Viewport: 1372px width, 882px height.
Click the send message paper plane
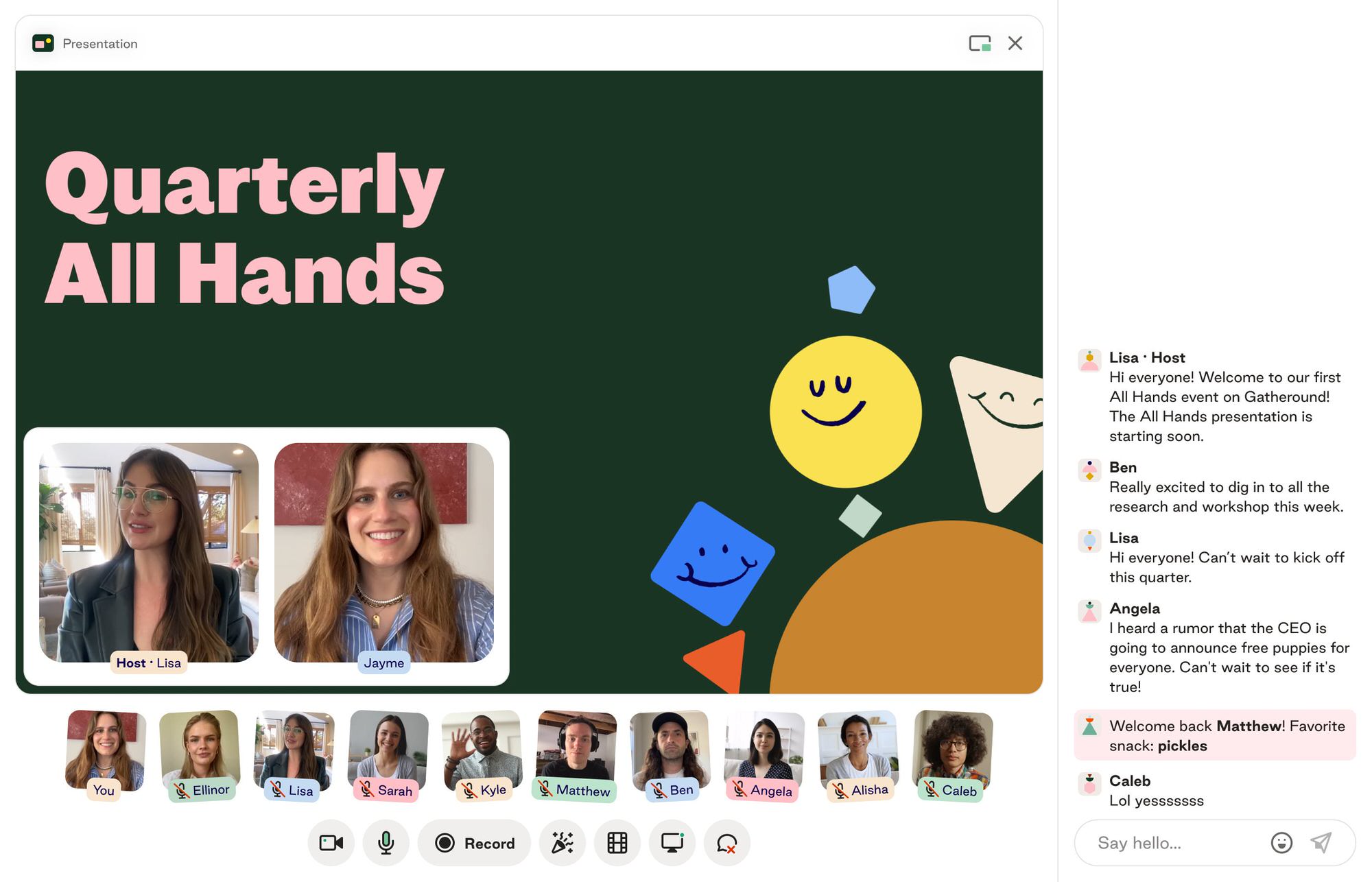pyautogui.click(x=1321, y=842)
